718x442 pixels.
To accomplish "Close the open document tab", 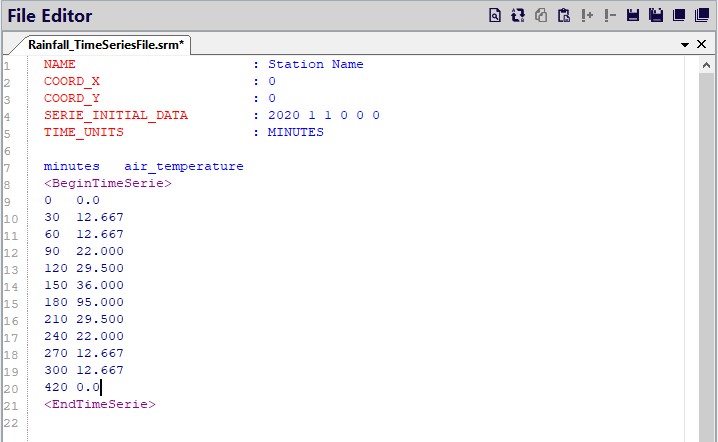I will (701, 44).
